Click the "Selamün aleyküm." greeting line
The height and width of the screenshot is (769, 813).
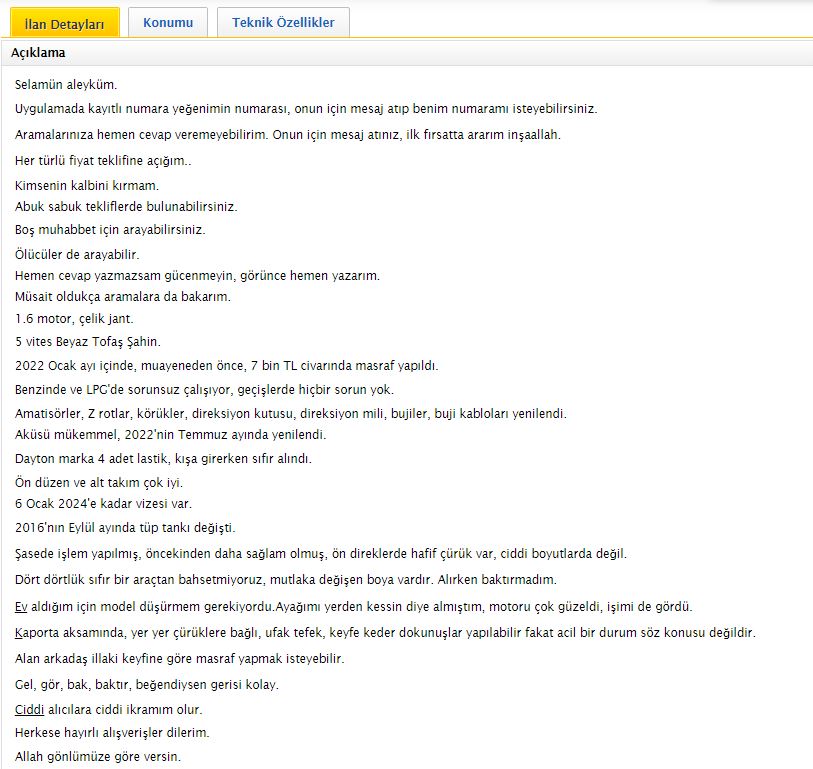tap(73, 85)
